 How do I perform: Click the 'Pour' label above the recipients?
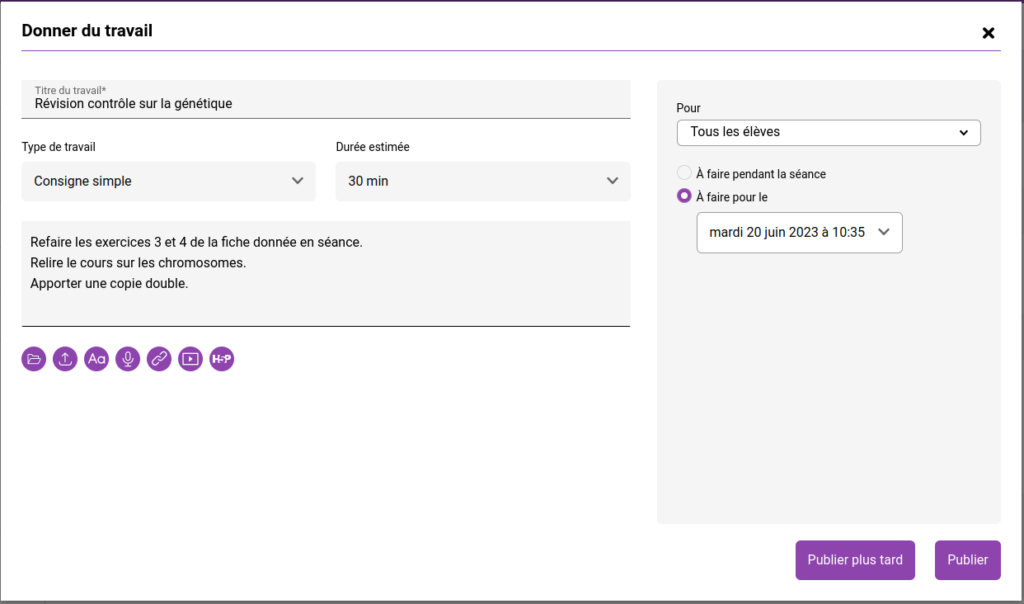[688, 108]
